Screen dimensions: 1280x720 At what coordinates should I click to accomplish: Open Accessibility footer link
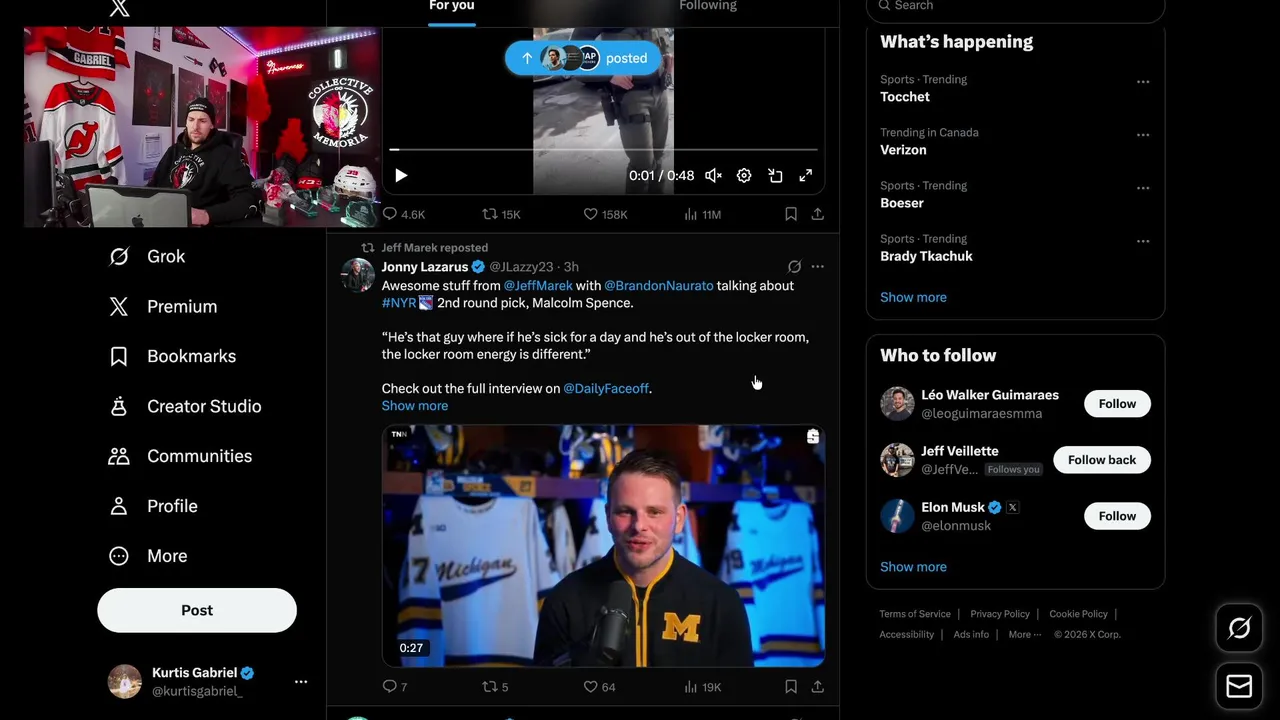[x=907, y=635]
